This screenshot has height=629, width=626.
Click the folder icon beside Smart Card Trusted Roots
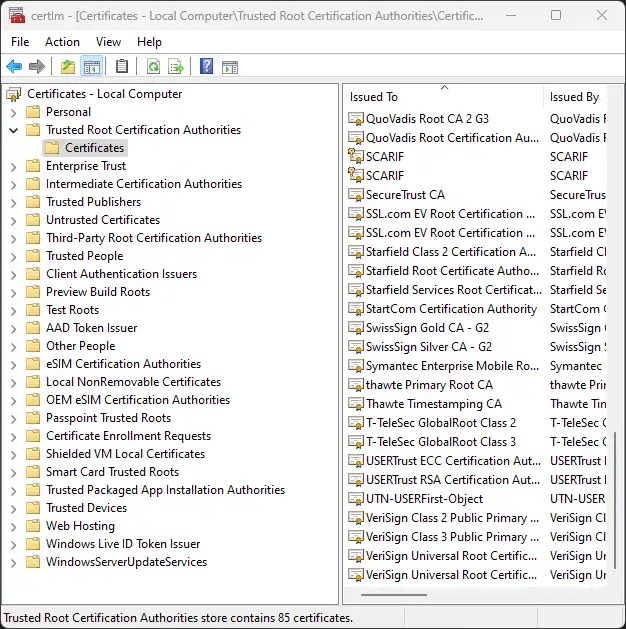coord(33,472)
